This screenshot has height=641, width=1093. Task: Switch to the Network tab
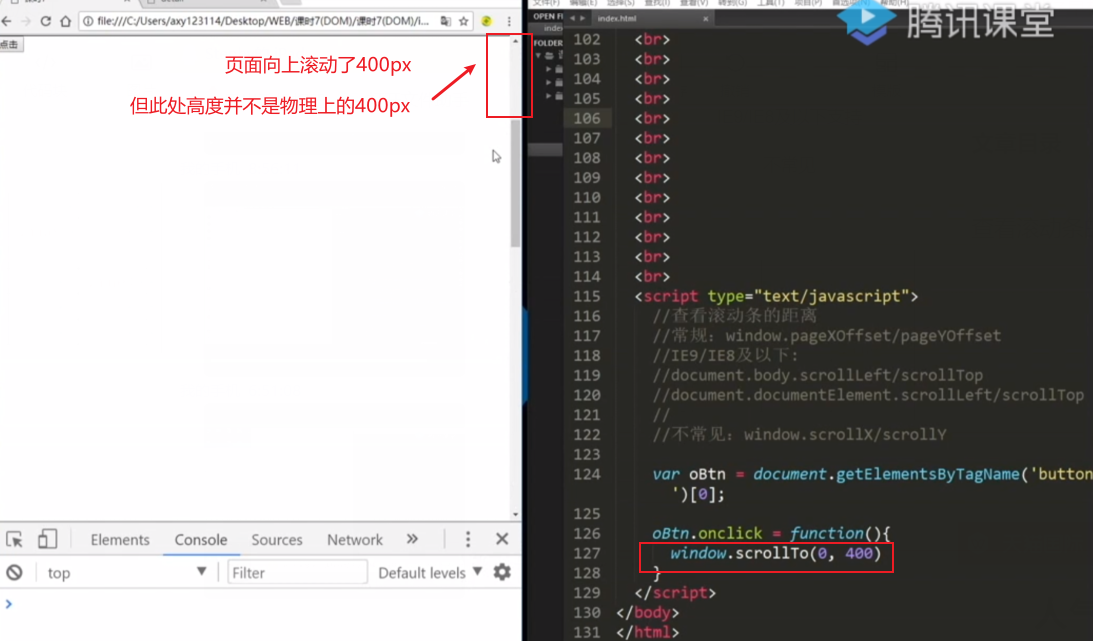click(355, 540)
